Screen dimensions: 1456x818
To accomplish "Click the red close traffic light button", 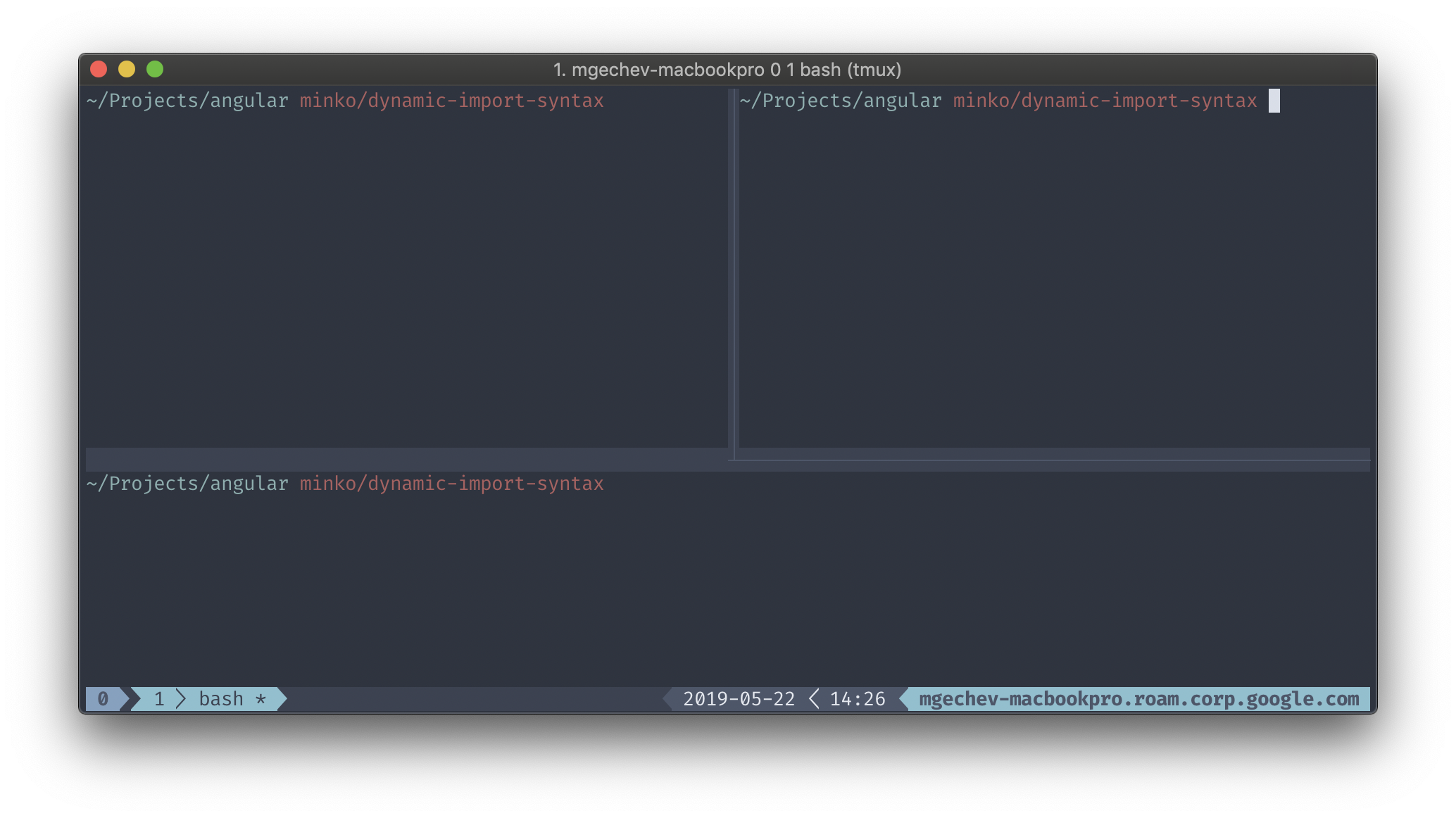I will [x=100, y=69].
